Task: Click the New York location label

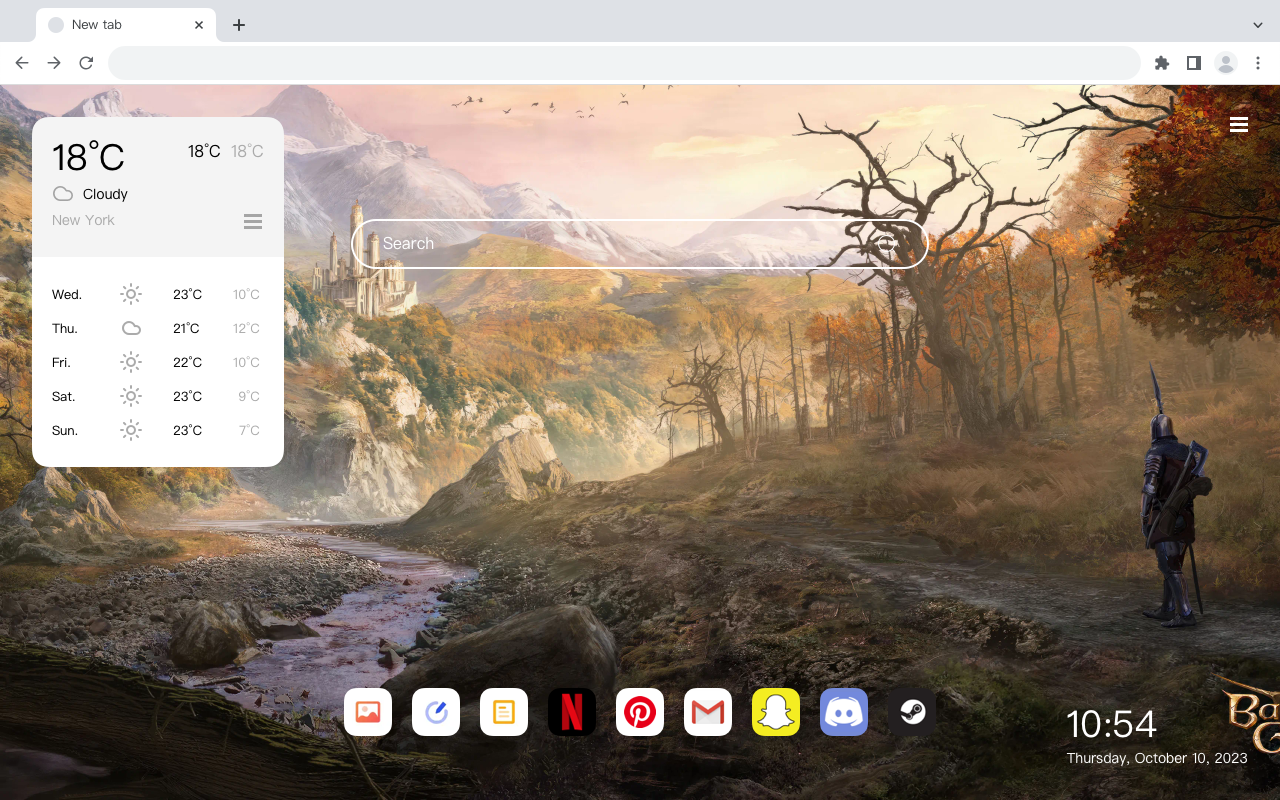Action: tap(83, 220)
